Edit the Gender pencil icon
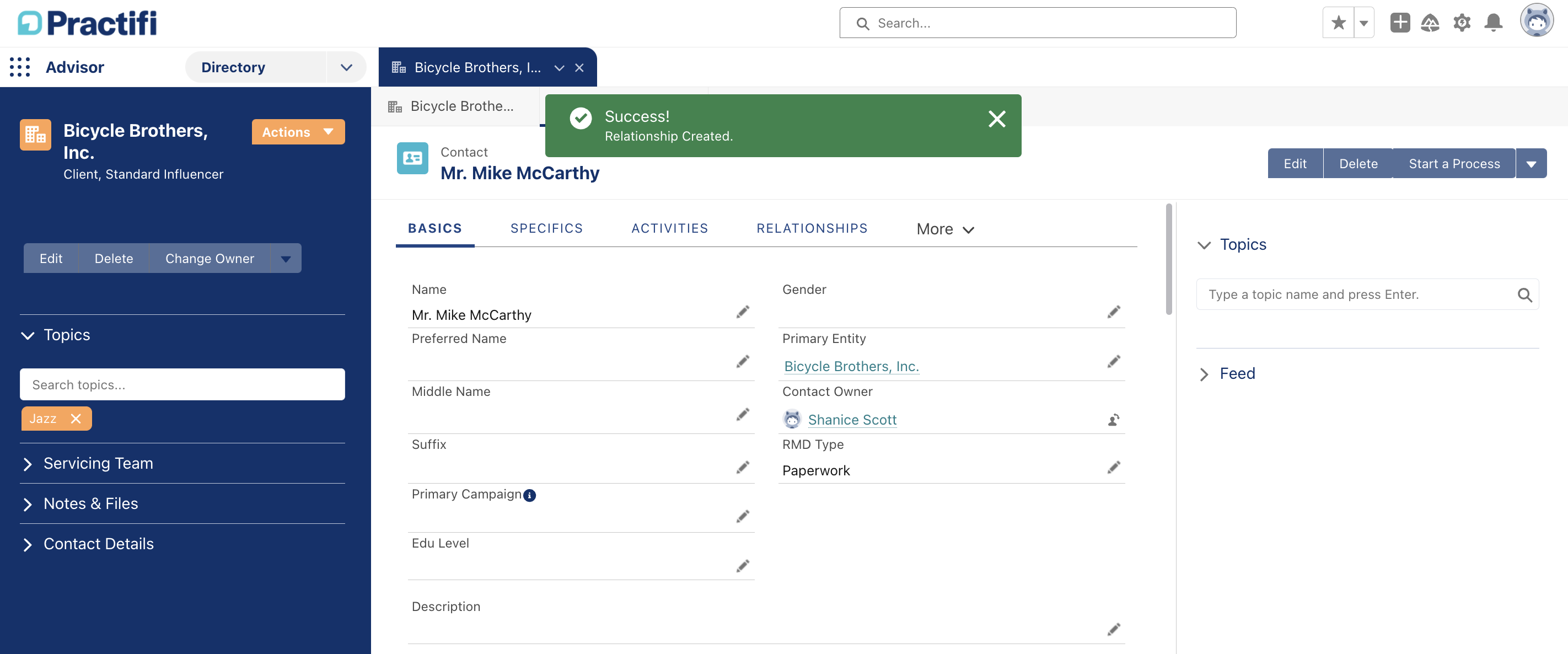Image resolution: width=1568 pixels, height=654 pixels. (x=1113, y=312)
